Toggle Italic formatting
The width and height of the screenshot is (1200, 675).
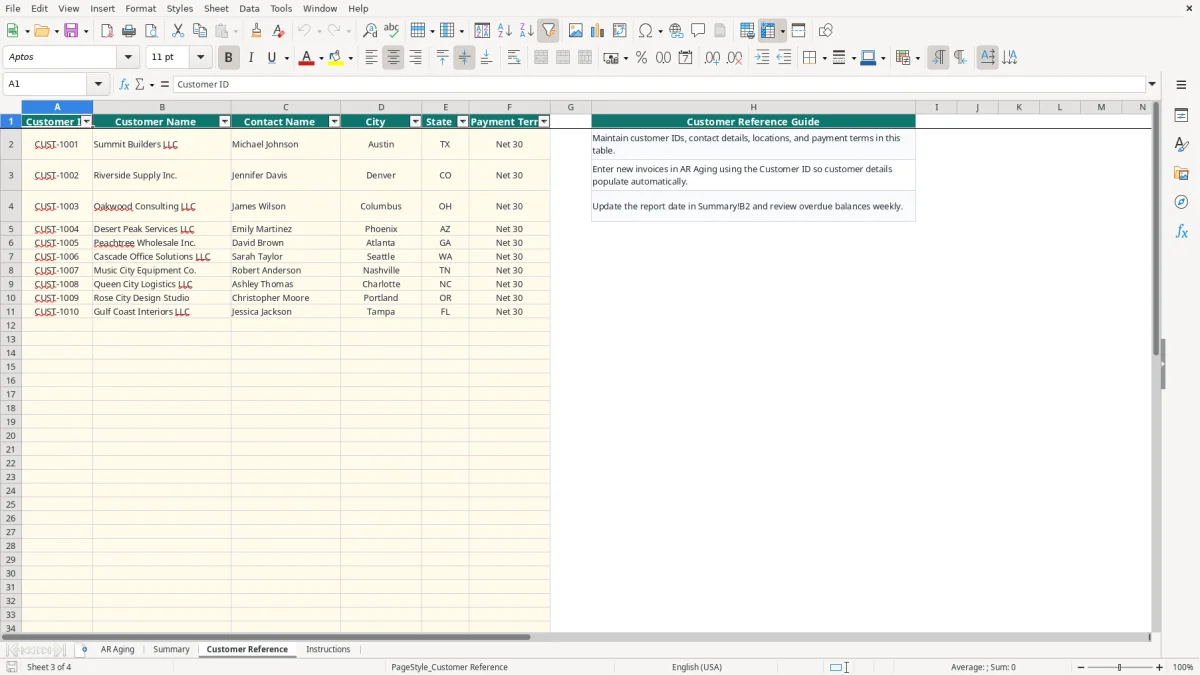pos(250,58)
